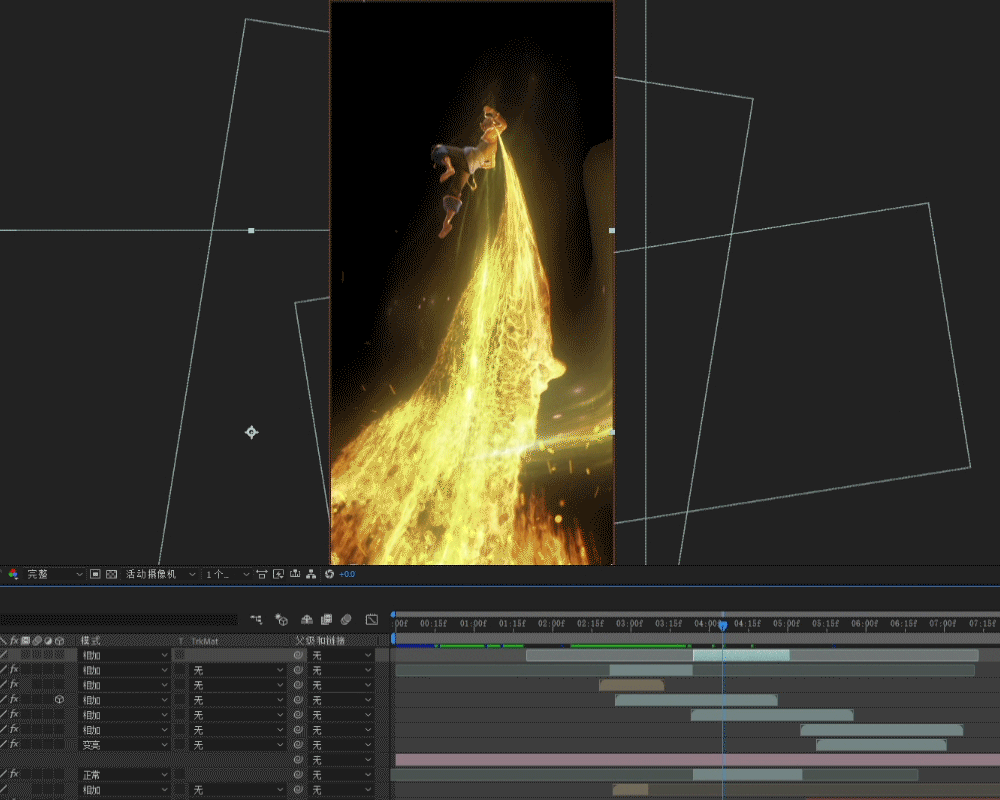The width and height of the screenshot is (1000, 800).
Task: Select the tan layer bar near 03:00f
Action: [x=631, y=685]
